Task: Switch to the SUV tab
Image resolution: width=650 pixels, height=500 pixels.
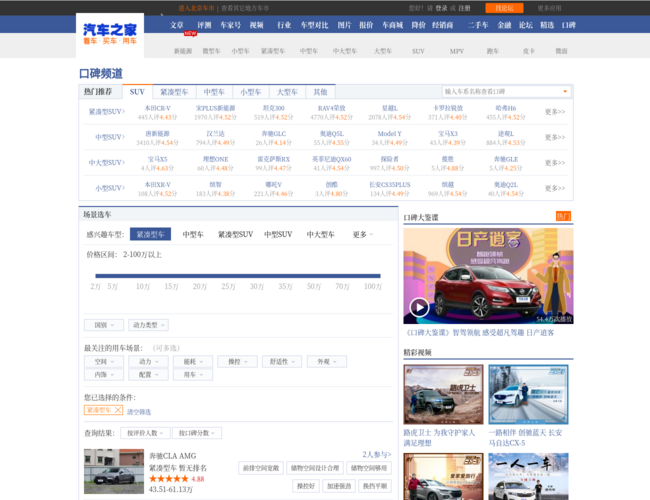Action: point(137,92)
